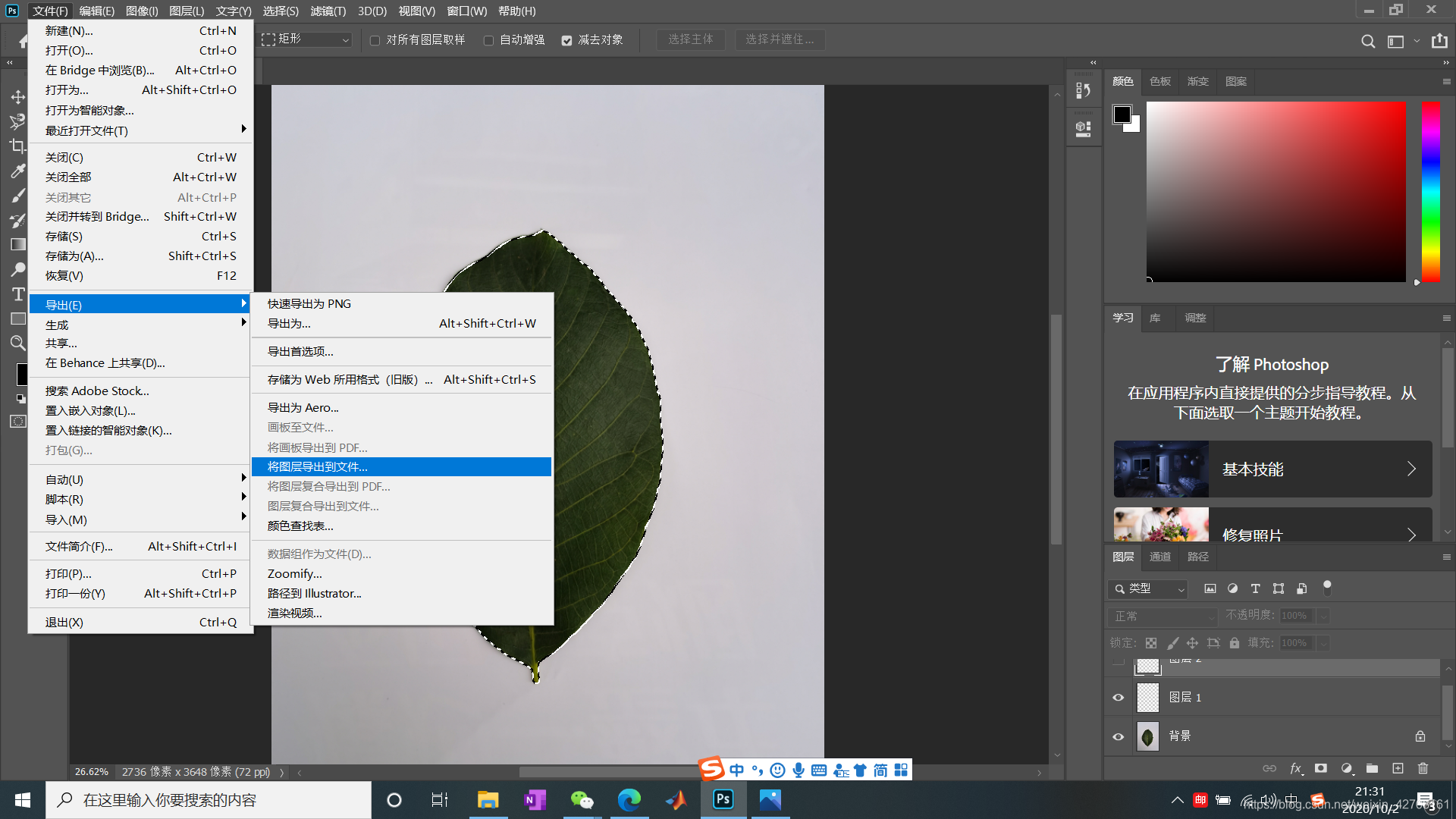This screenshot has height=819, width=1456.
Task: Select the Crop tool
Action: (17, 146)
